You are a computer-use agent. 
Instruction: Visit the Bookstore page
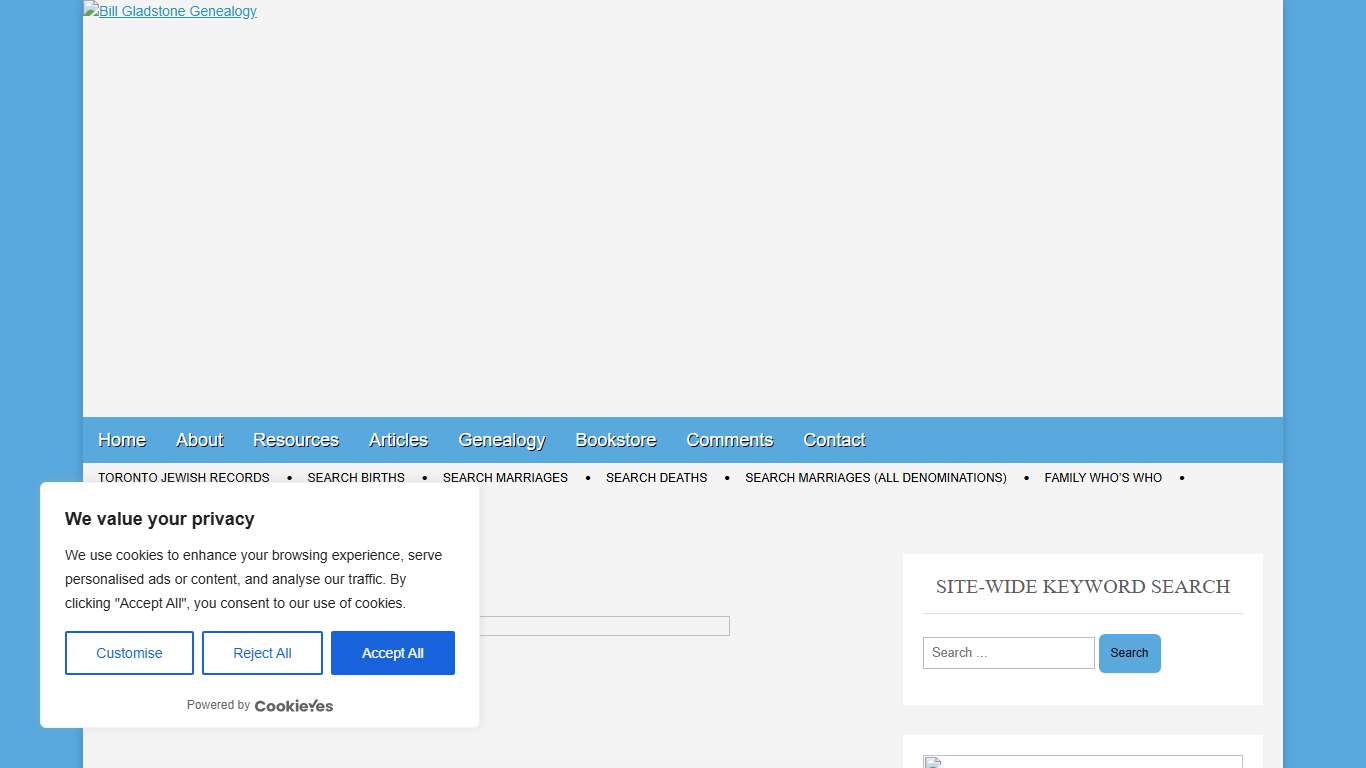click(615, 440)
